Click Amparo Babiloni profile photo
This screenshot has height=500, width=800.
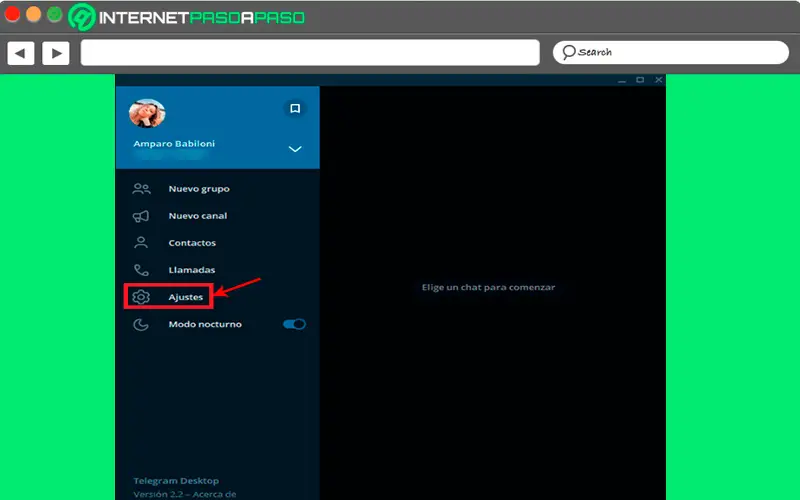click(147, 113)
